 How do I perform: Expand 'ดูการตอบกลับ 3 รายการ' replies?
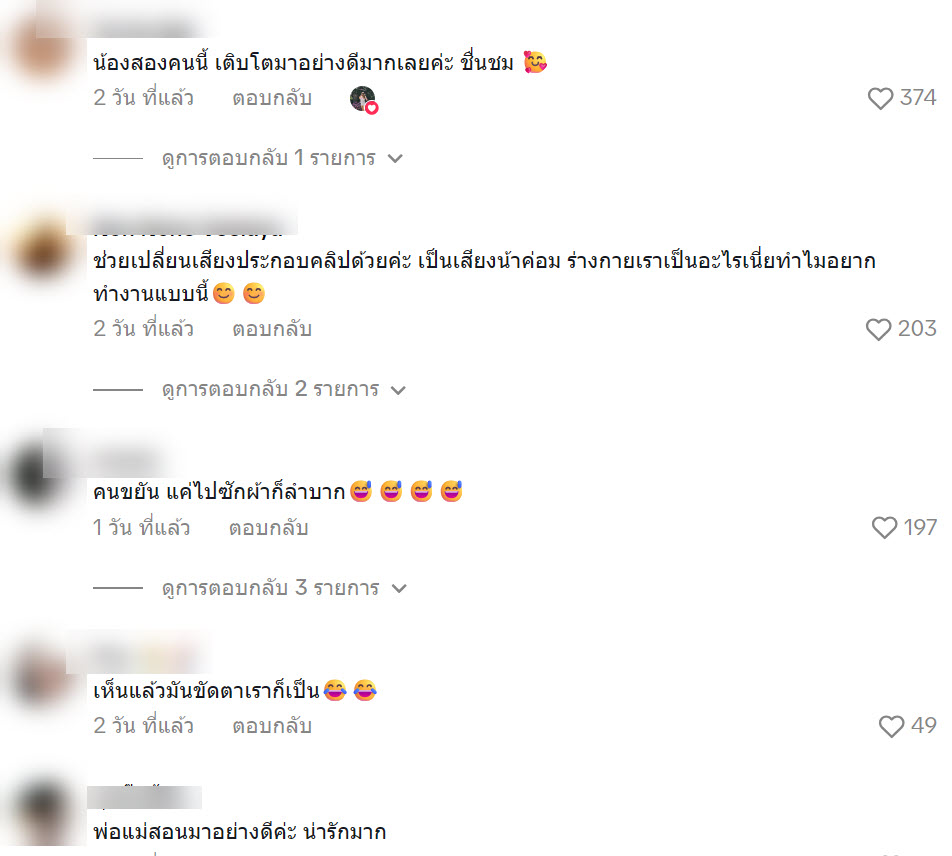click(284, 588)
